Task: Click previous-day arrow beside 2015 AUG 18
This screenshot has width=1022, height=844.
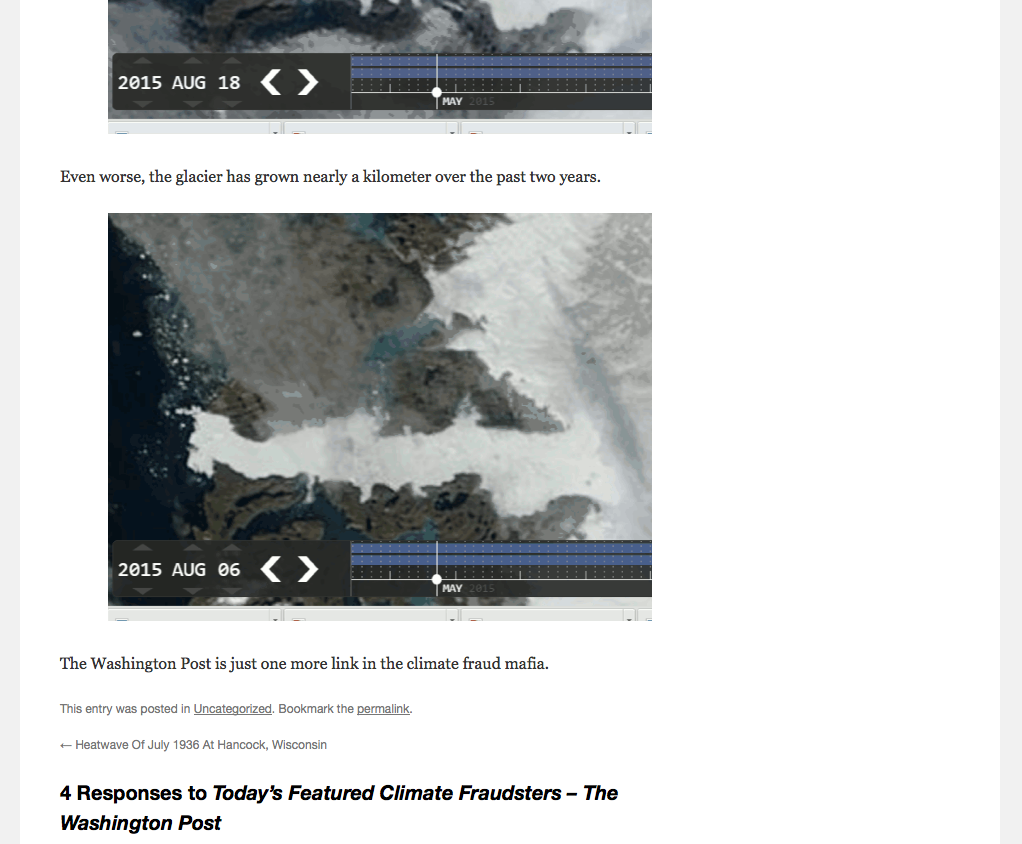Action: pyautogui.click(x=270, y=82)
